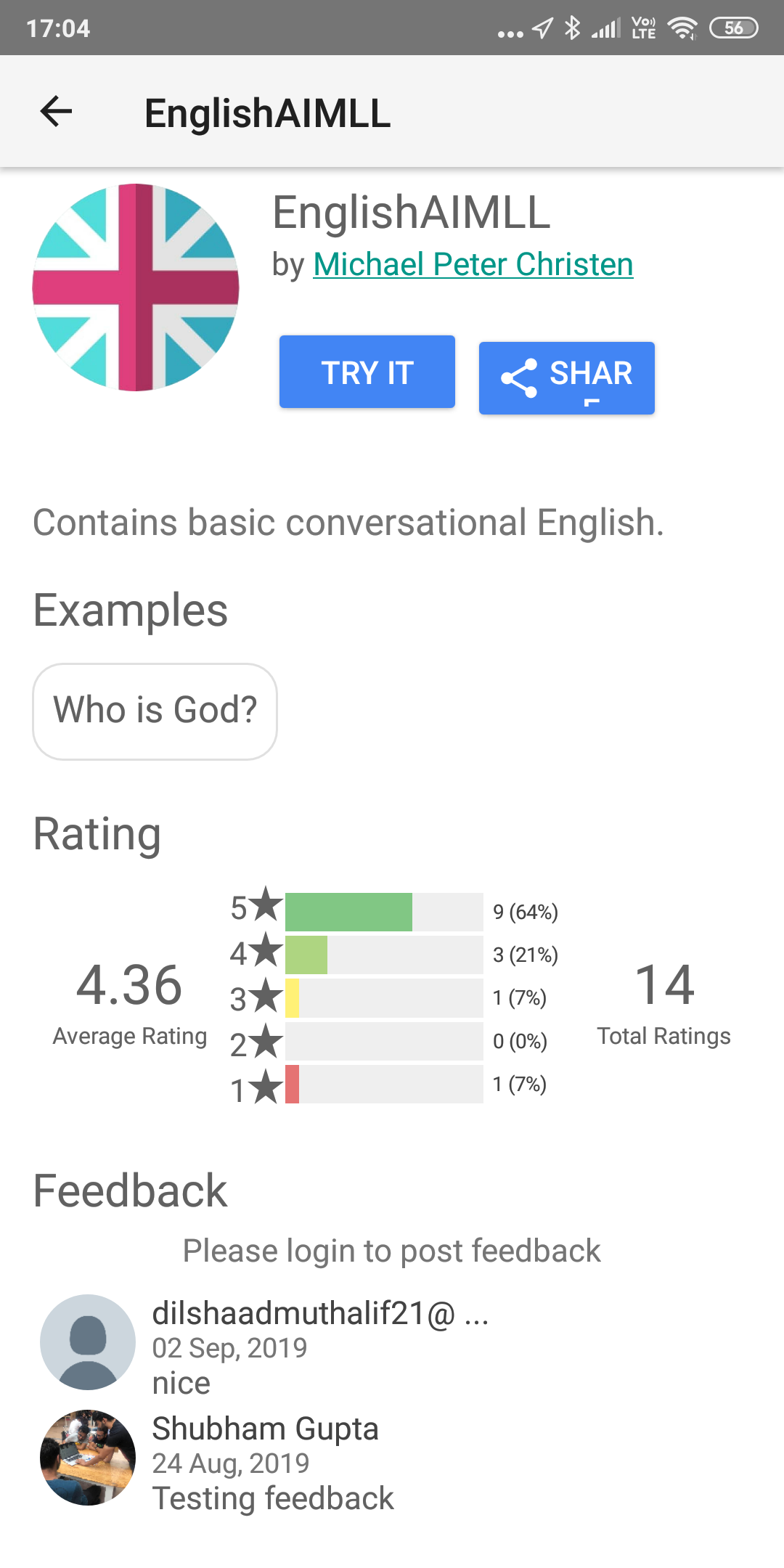This screenshot has width=784, height=1568.
Task: Tap the five-star rating star icon
Action: coord(266,905)
